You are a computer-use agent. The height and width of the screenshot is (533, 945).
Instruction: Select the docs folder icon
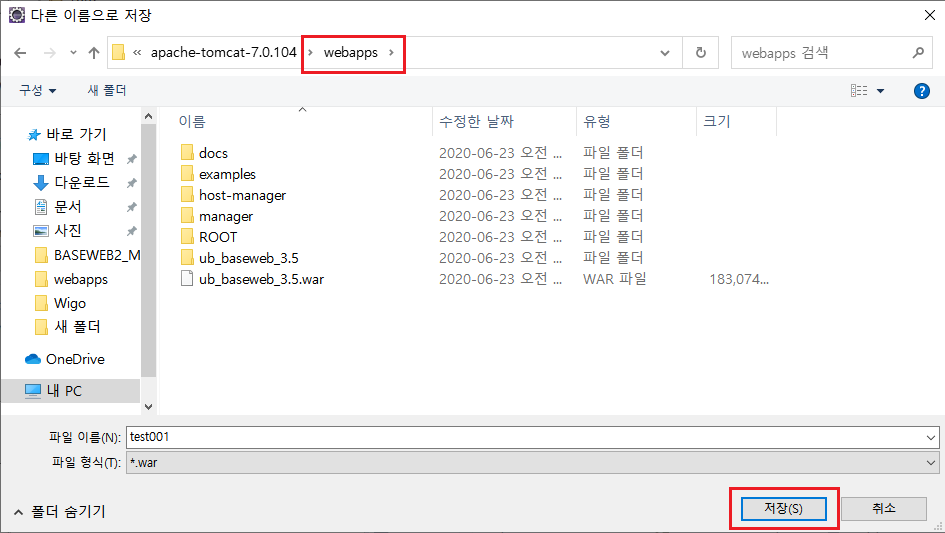187,152
